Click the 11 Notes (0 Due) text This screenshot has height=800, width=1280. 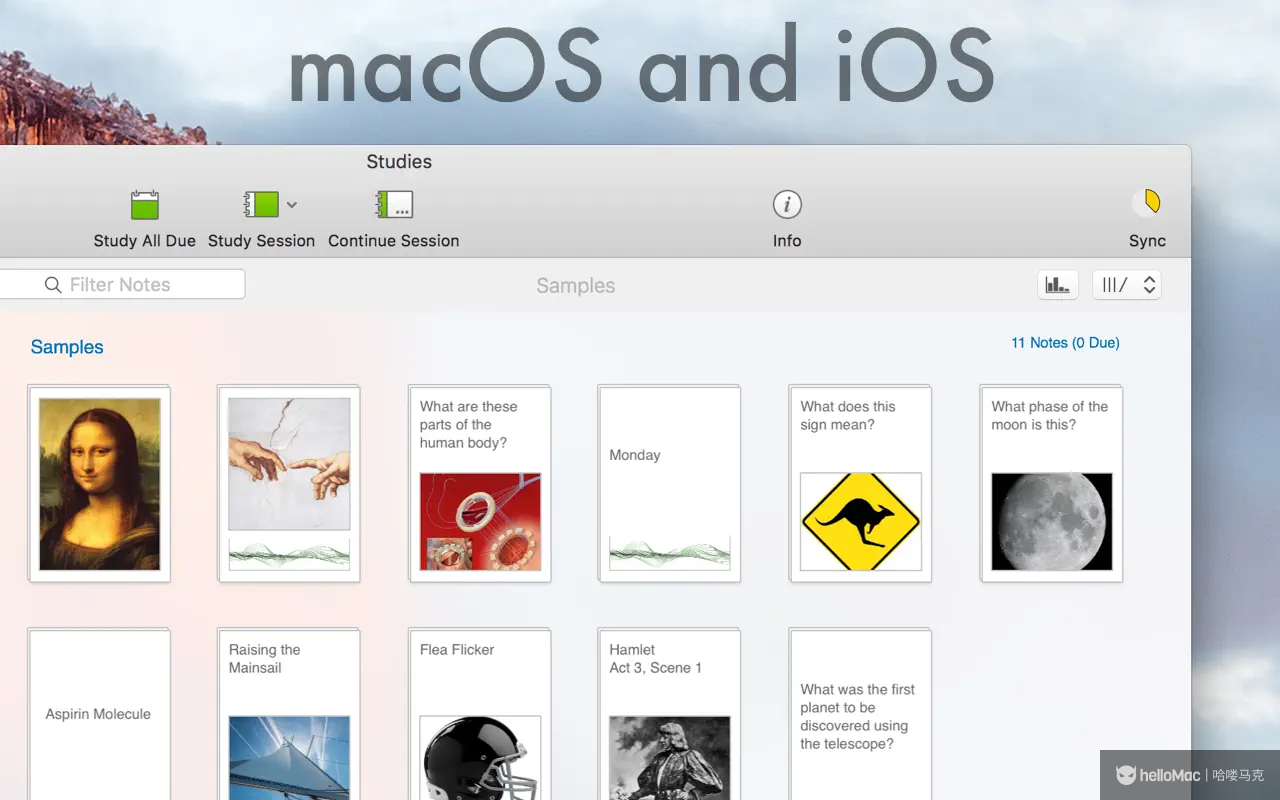pos(1065,343)
